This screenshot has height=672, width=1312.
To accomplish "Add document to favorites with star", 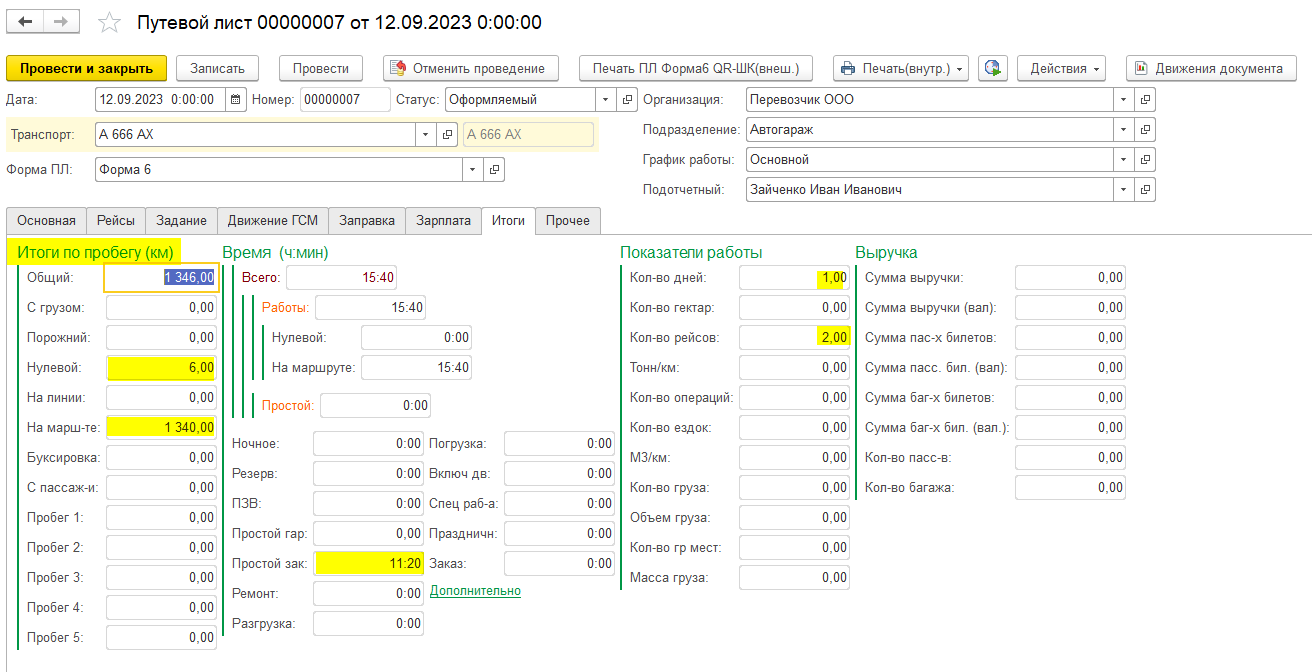I will click(110, 23).
